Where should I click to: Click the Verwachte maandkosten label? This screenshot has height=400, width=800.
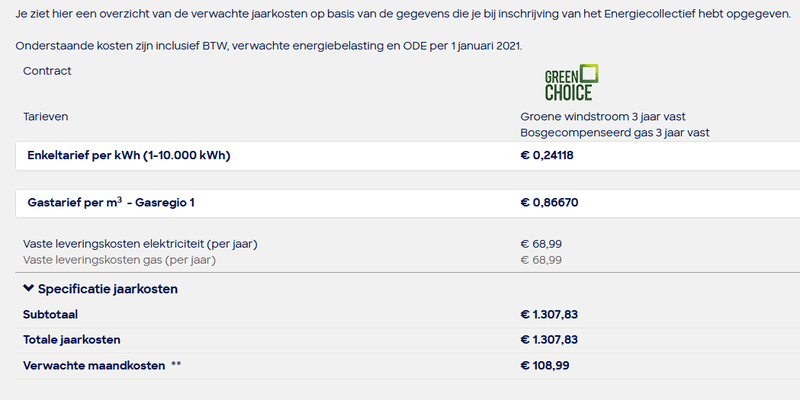tap(93, 366)
